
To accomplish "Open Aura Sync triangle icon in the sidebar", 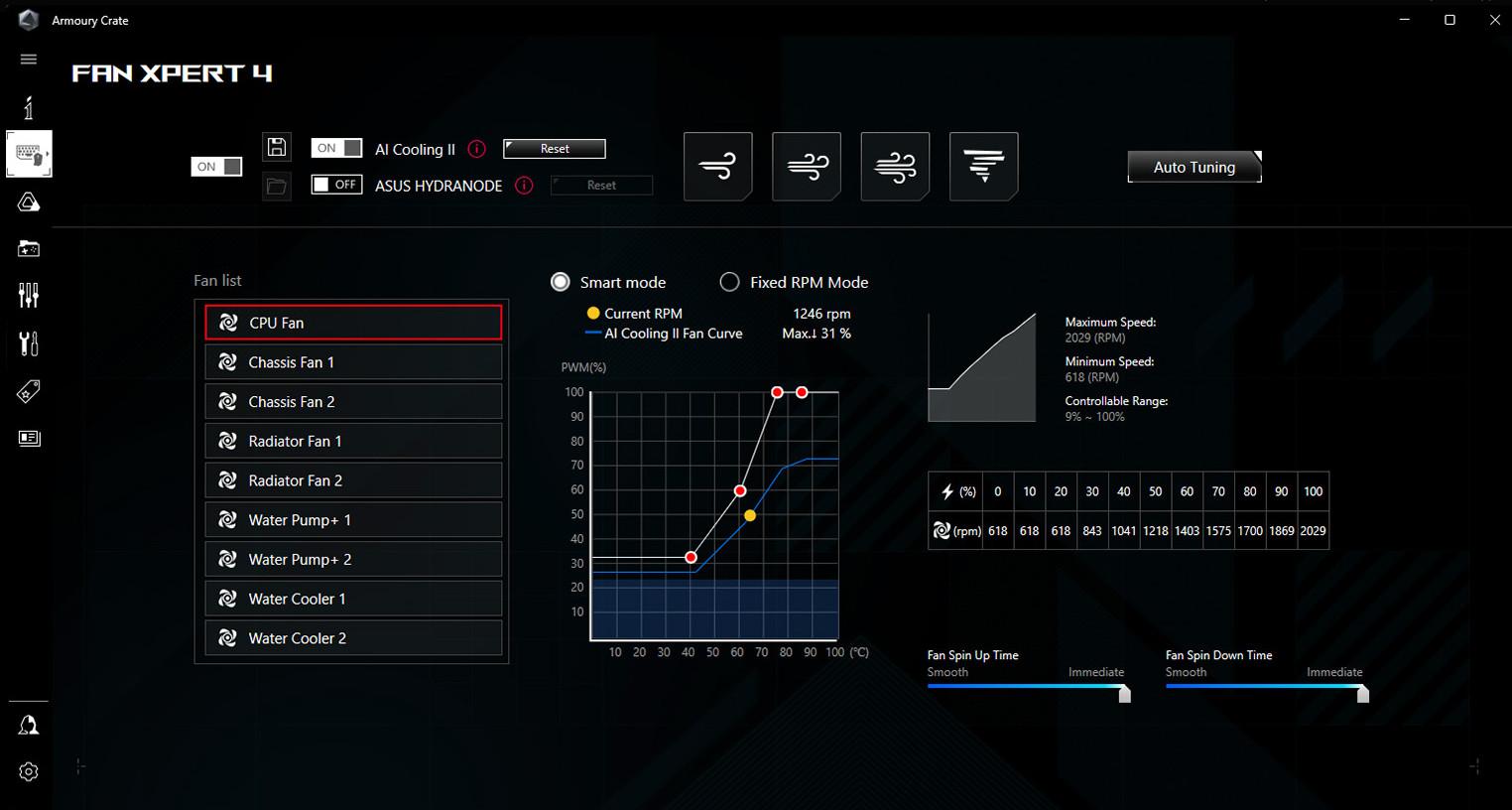I will [x=29, y=202].
